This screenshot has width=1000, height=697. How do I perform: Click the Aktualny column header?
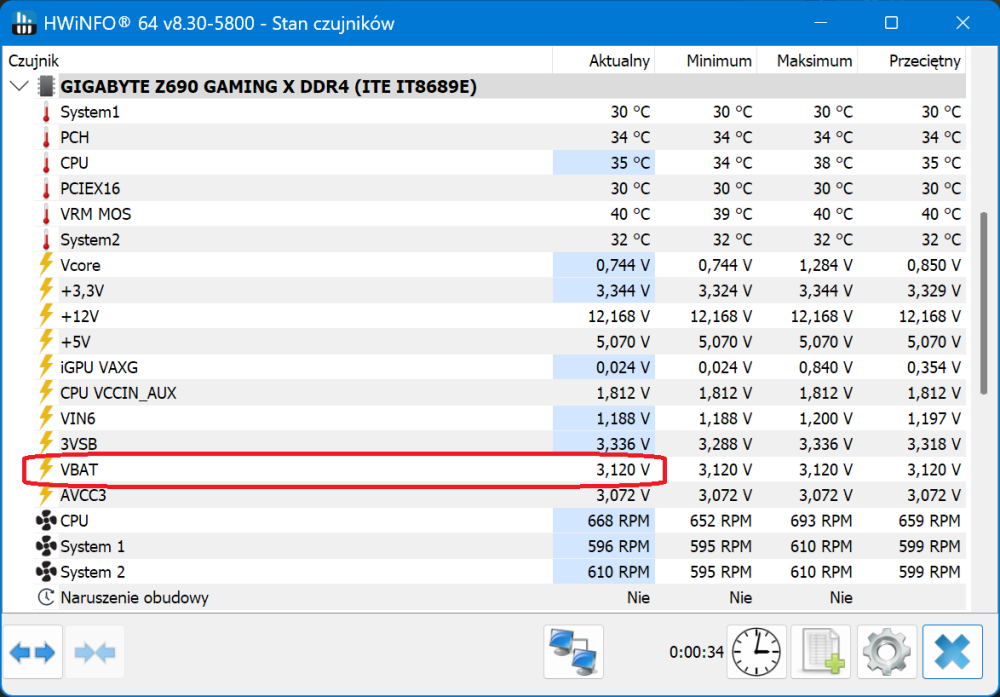click(x=604, y=61)
